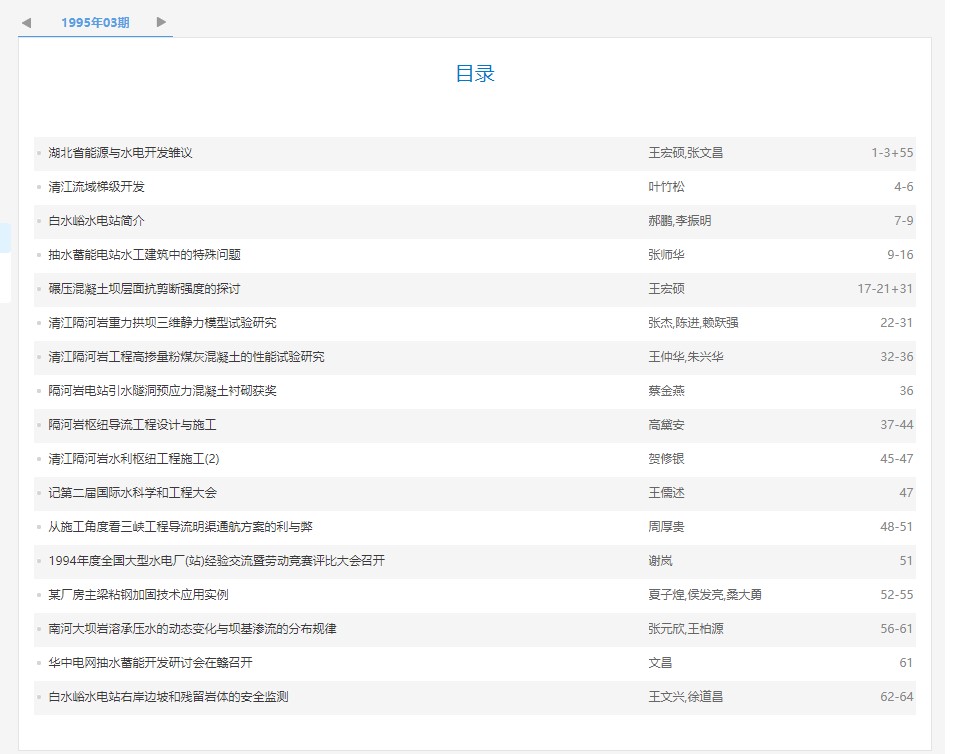This screenshot has height=754, width=964.
Task: Click the 目录 heading
Action: [x=475, y=74]
